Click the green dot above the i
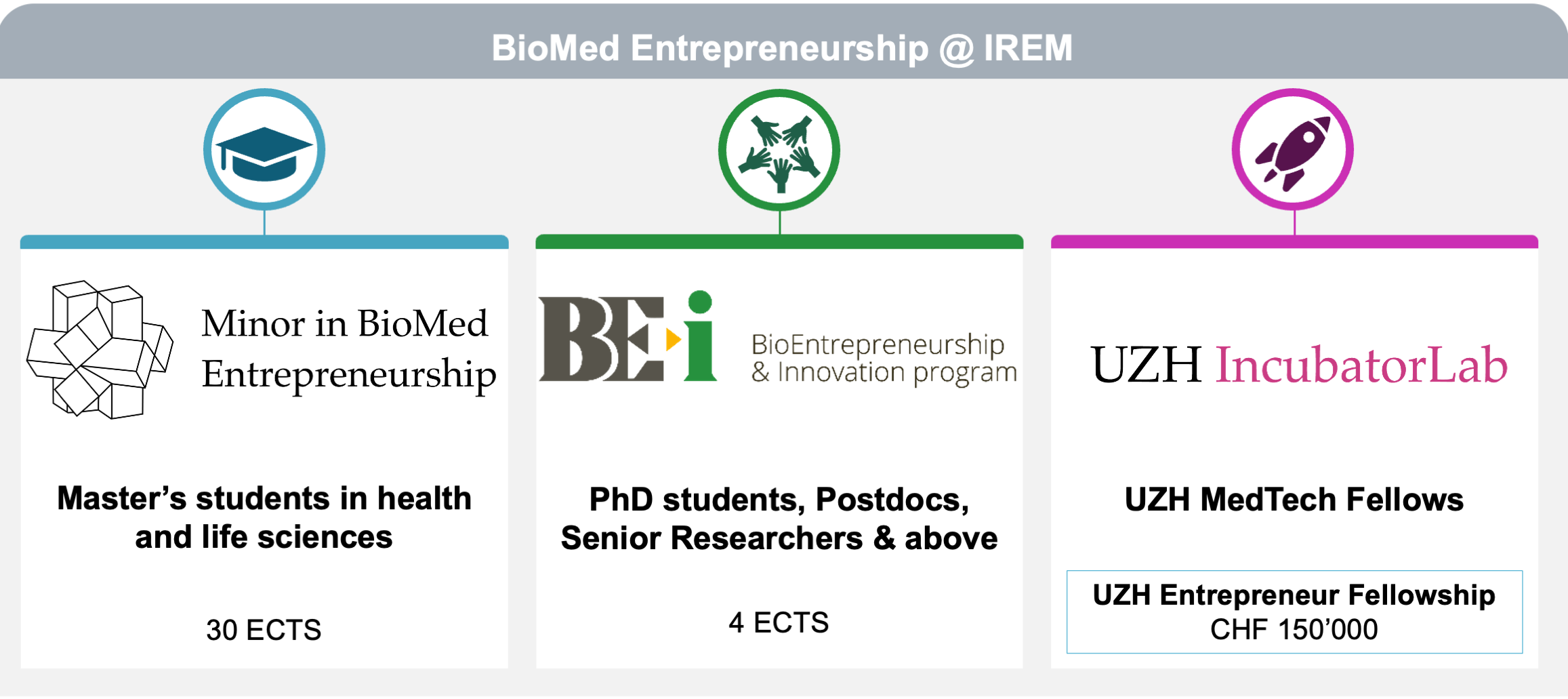This screenshot has width=1568, height=699. pos(700,302)
